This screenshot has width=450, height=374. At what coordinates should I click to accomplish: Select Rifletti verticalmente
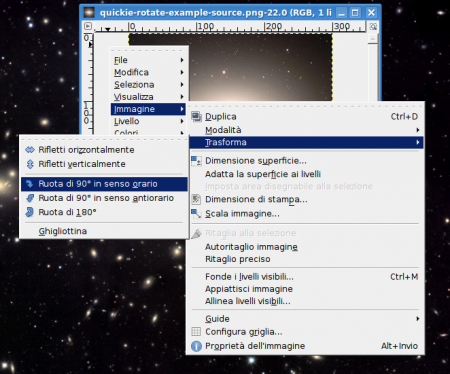click(x=104, y=164)
